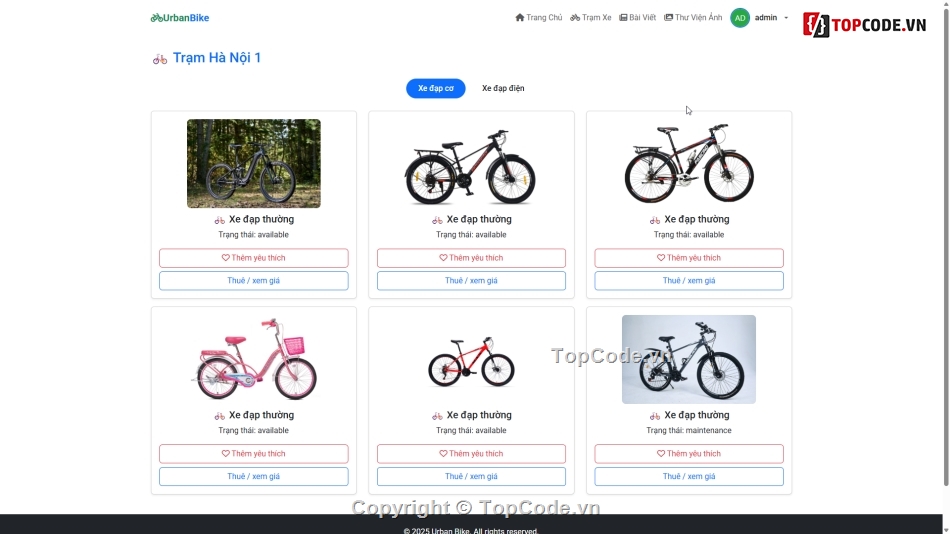Click bicycle icon in red bike's title
Image resolution: width=950 pixels, height=534 pixels.
click(437, 416)
